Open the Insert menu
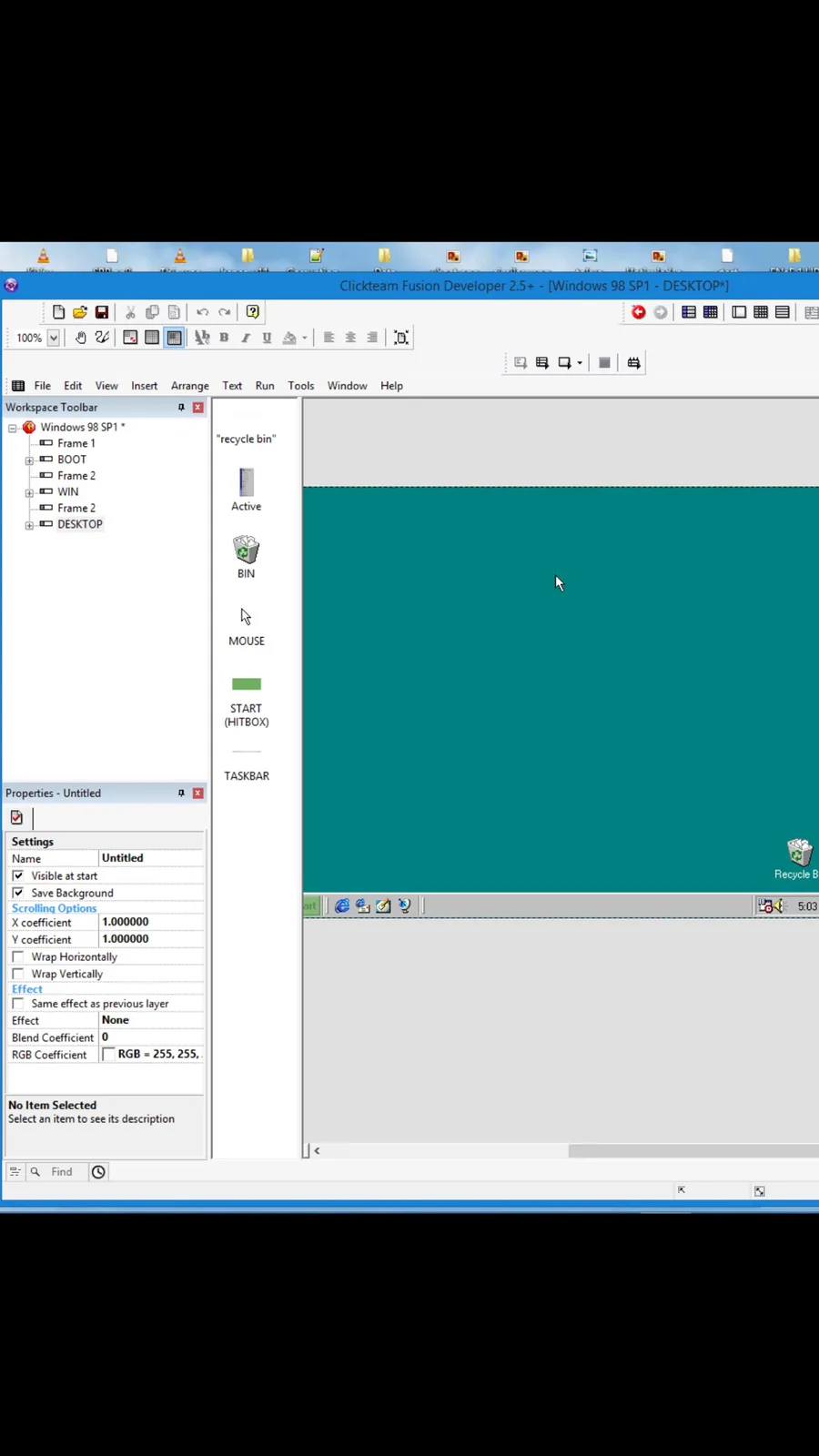Viewport: 819px width, 1456px height. pyautogui.click(x=144, y=386)
